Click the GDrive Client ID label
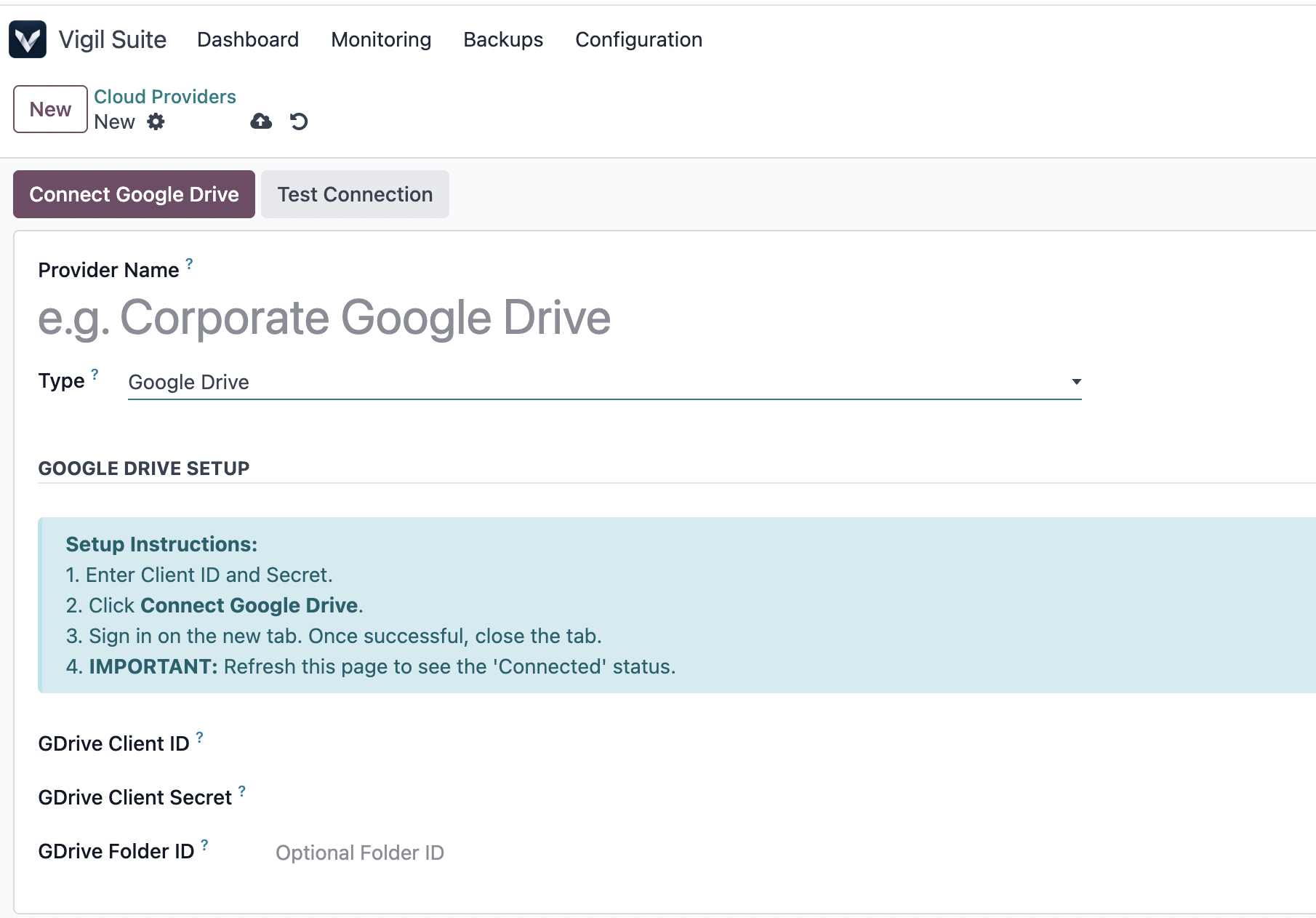The image size is (1316, 918). pos(113,743)
